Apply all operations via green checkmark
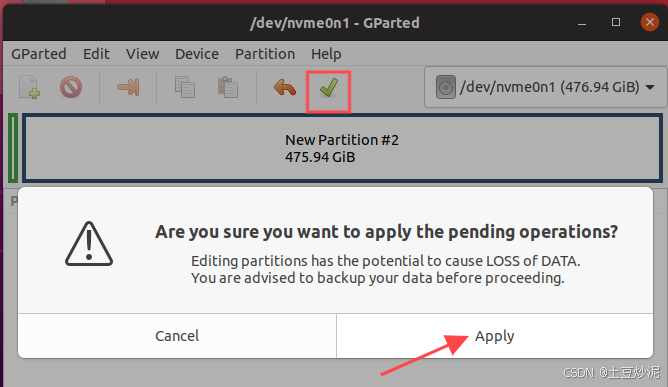Image resolution: width=668 pixels, height=387 pixels. 328,88
